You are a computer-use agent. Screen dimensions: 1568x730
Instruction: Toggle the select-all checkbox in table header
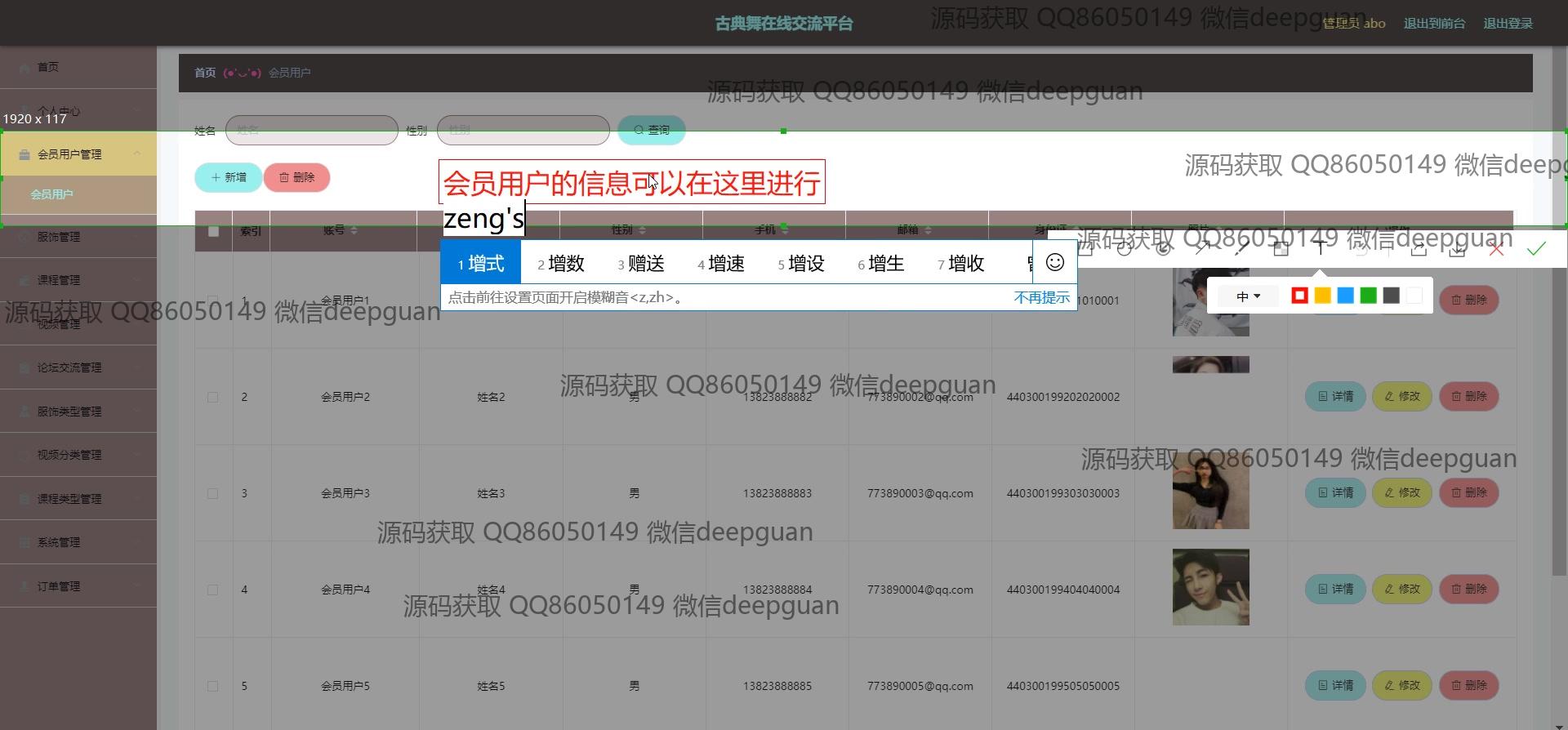[x=213, y=231]
